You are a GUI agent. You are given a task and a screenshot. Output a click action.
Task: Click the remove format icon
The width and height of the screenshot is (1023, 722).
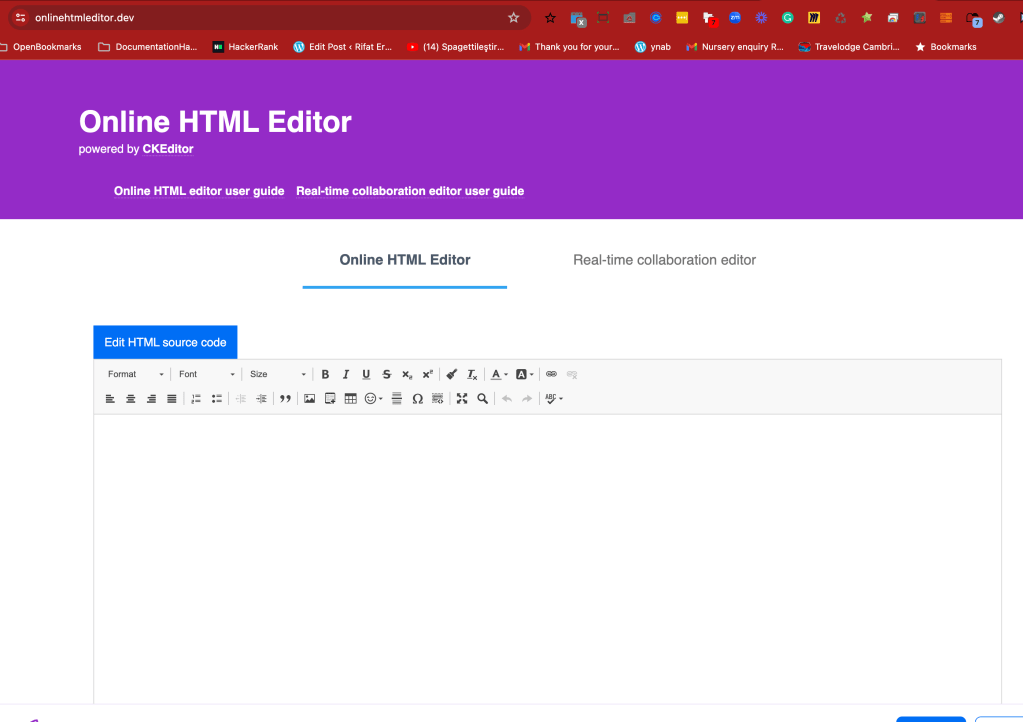point(472,374)
